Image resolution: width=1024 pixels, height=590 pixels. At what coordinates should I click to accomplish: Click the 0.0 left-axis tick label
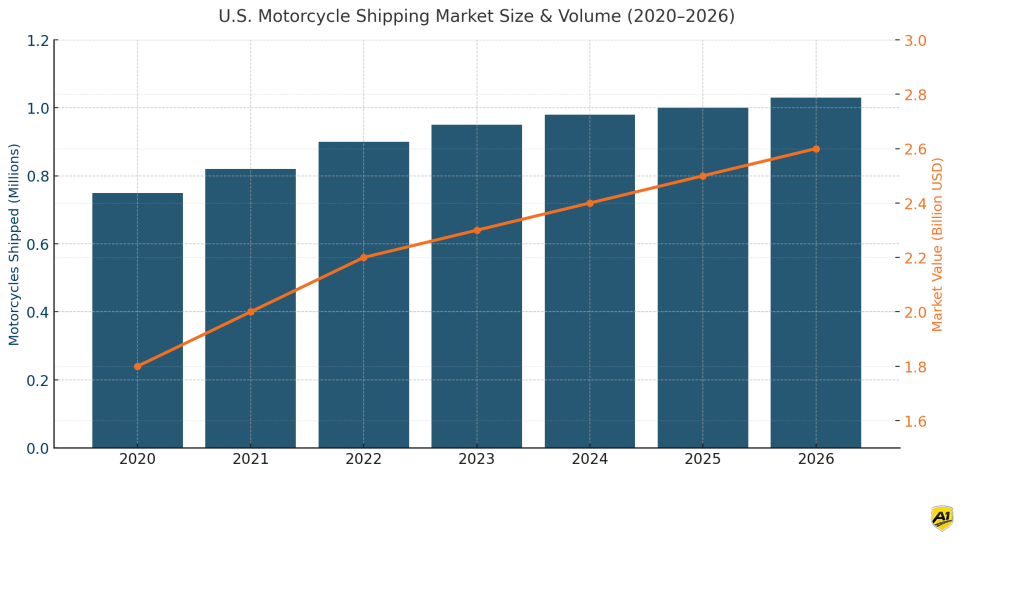[35, 448]
